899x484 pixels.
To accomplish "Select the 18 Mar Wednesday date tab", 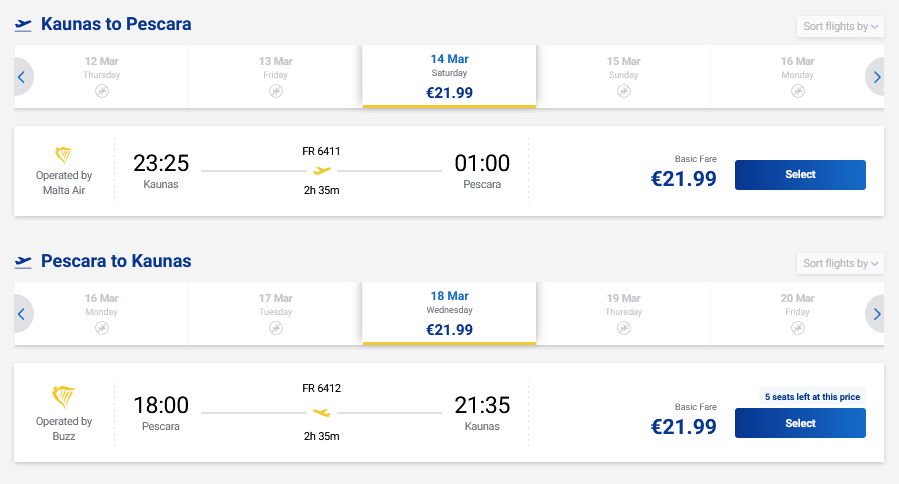I will click(x=449, y=314).
